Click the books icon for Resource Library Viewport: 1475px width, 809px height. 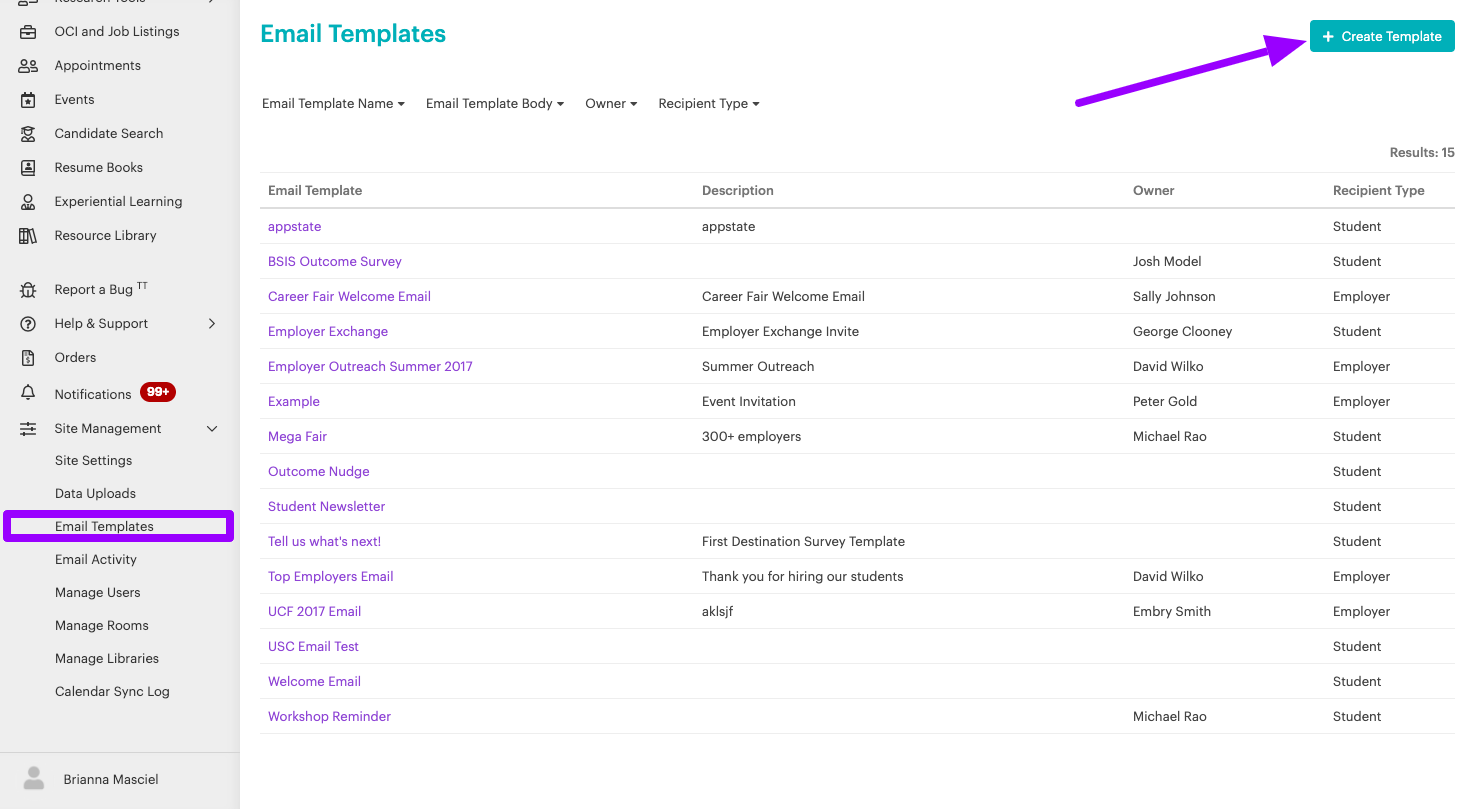click(28, 236)
